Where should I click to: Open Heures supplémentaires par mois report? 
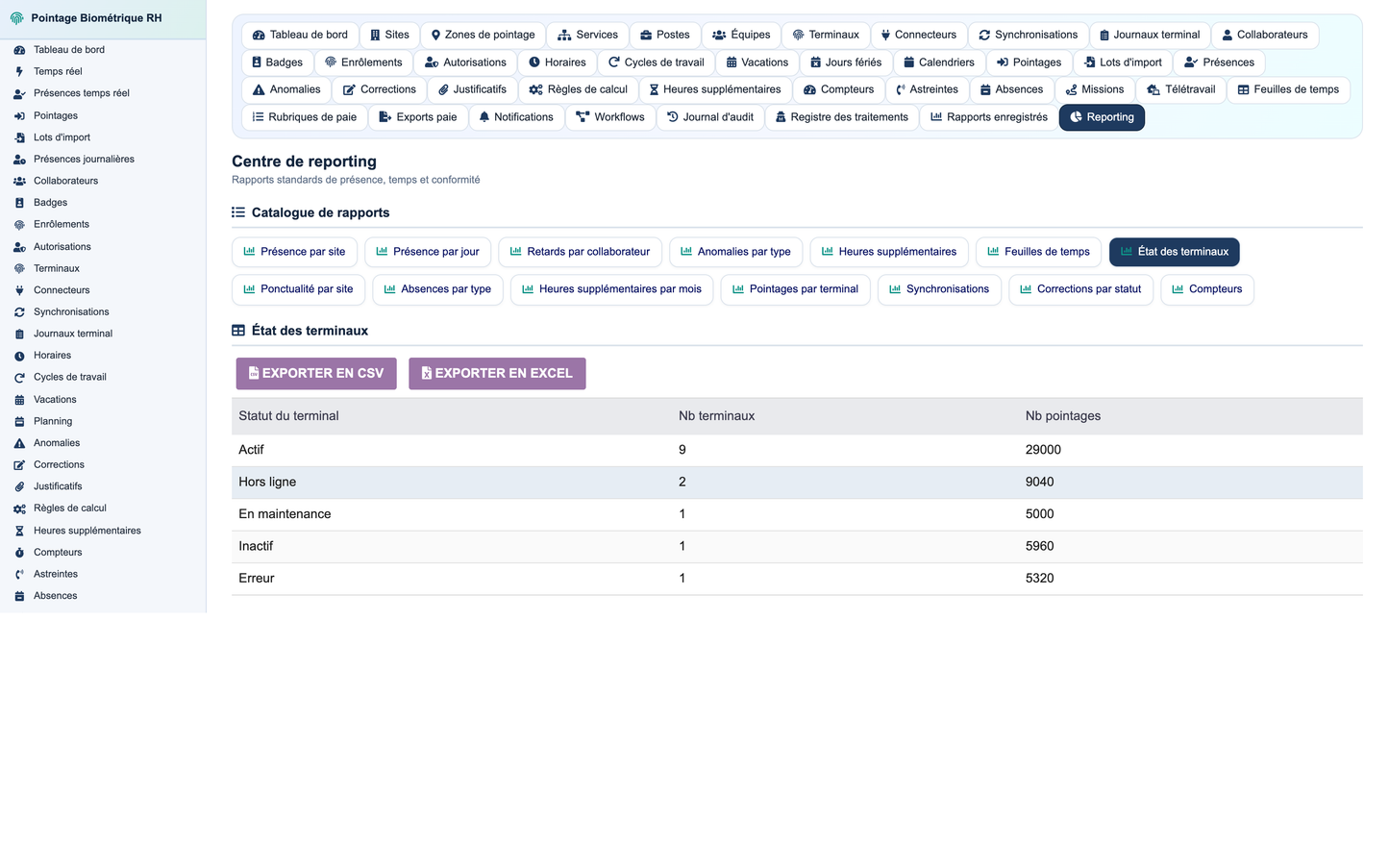click(611, 289)
